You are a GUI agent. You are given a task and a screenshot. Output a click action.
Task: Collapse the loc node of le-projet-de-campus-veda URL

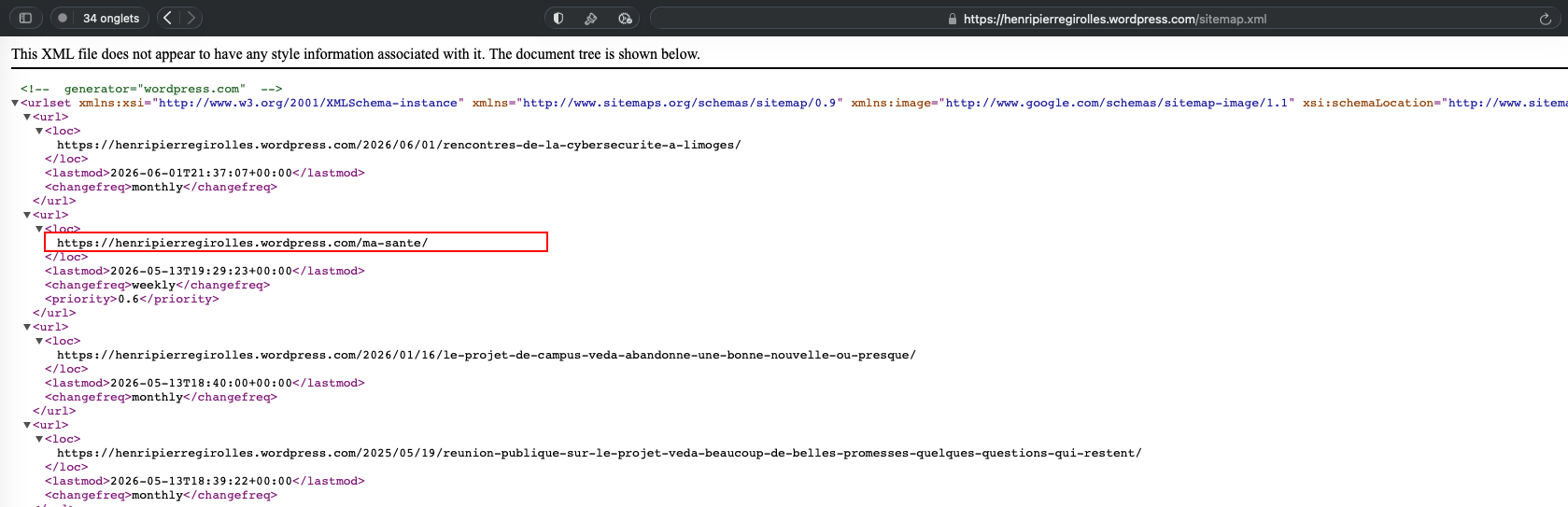click(39, 341)
